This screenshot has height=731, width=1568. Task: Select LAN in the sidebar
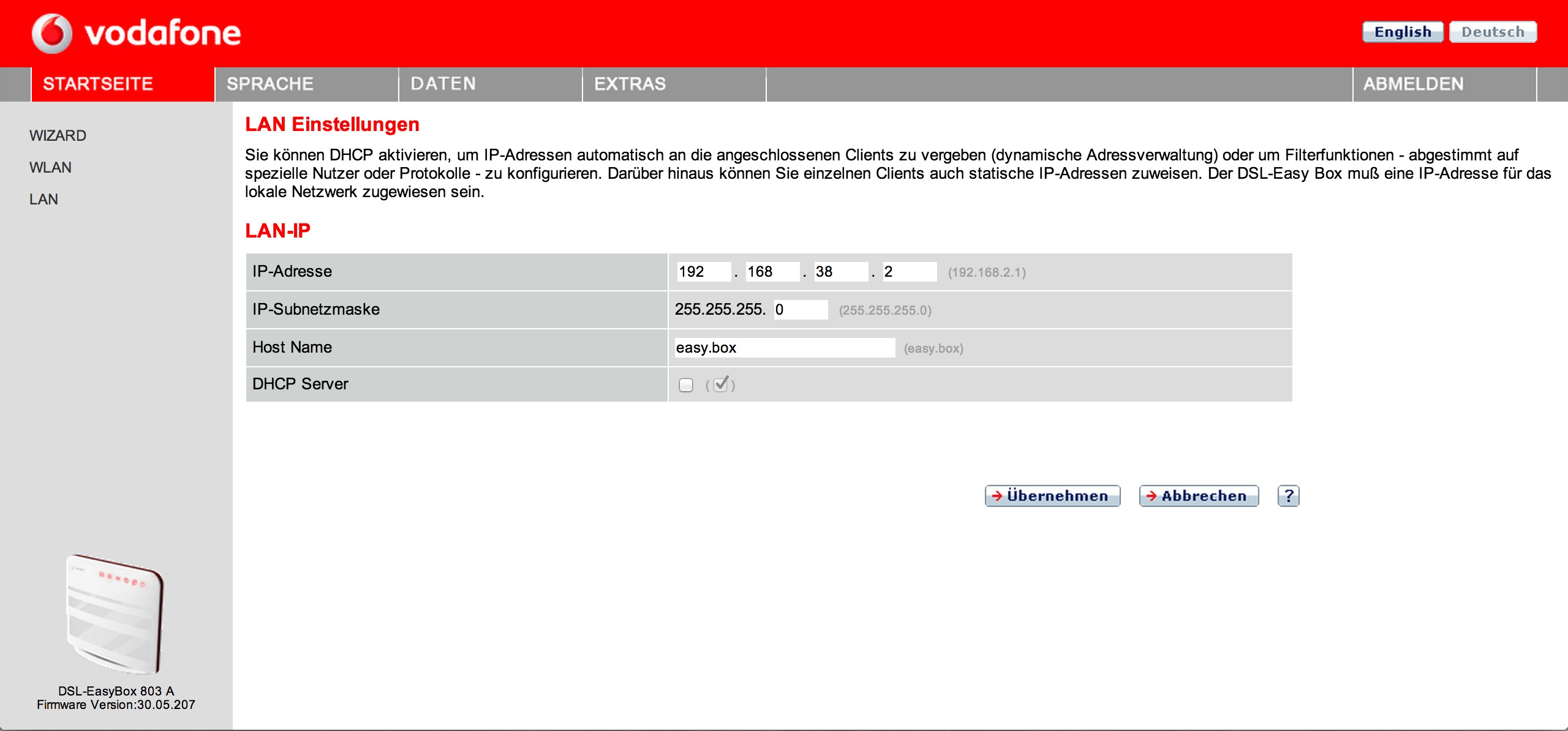tap(43, 199)
